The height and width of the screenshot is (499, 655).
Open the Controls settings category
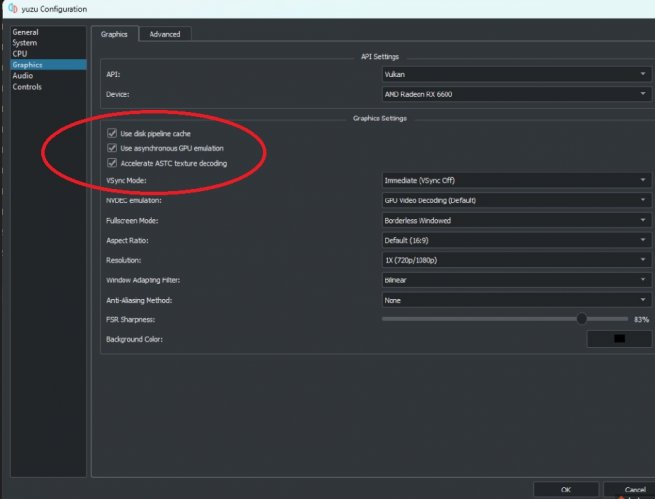click(x=27, y=87)
